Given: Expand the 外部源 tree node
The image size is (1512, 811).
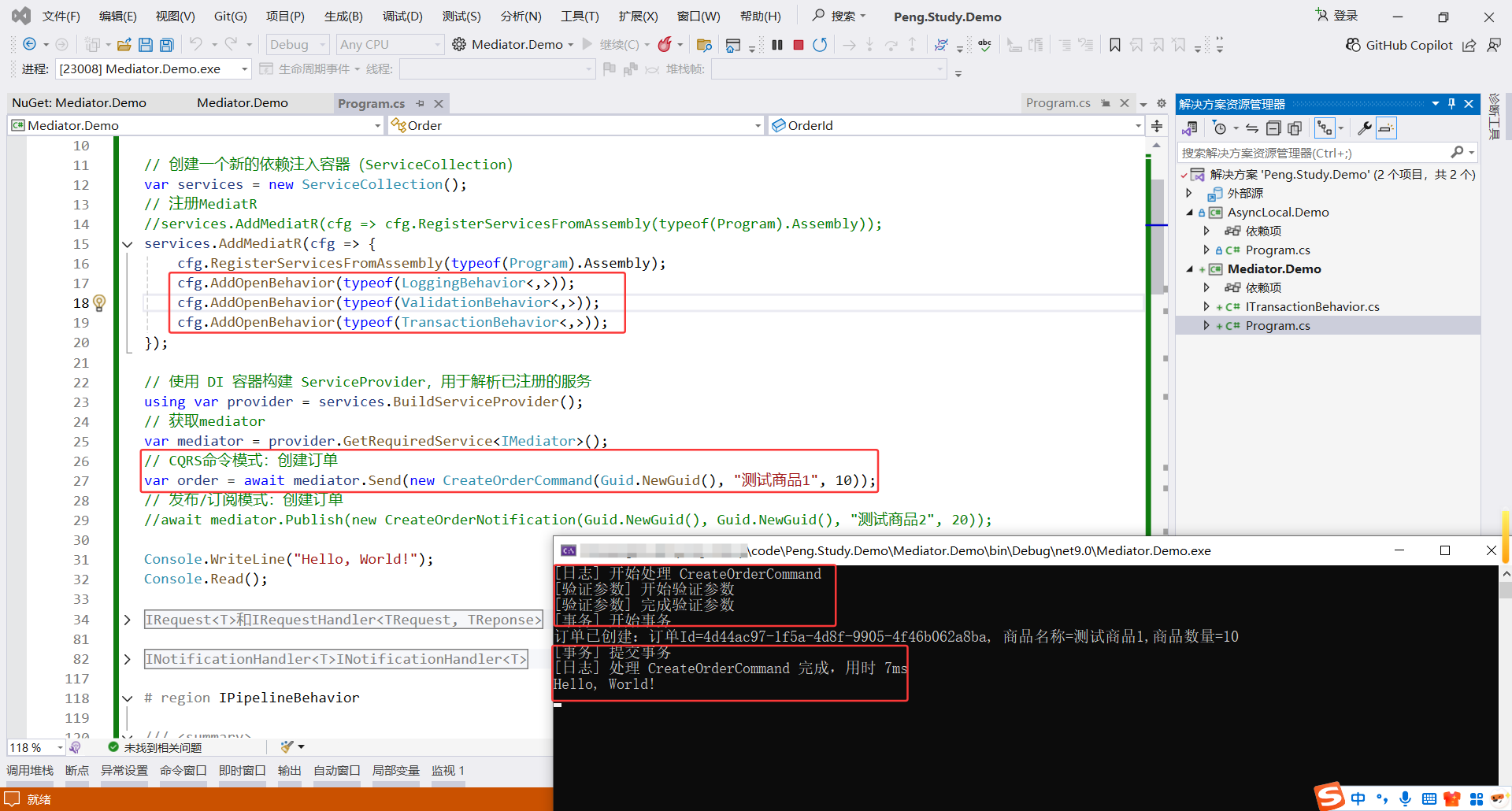Looking at the screenshot, I should click(x=1190, y=193).
